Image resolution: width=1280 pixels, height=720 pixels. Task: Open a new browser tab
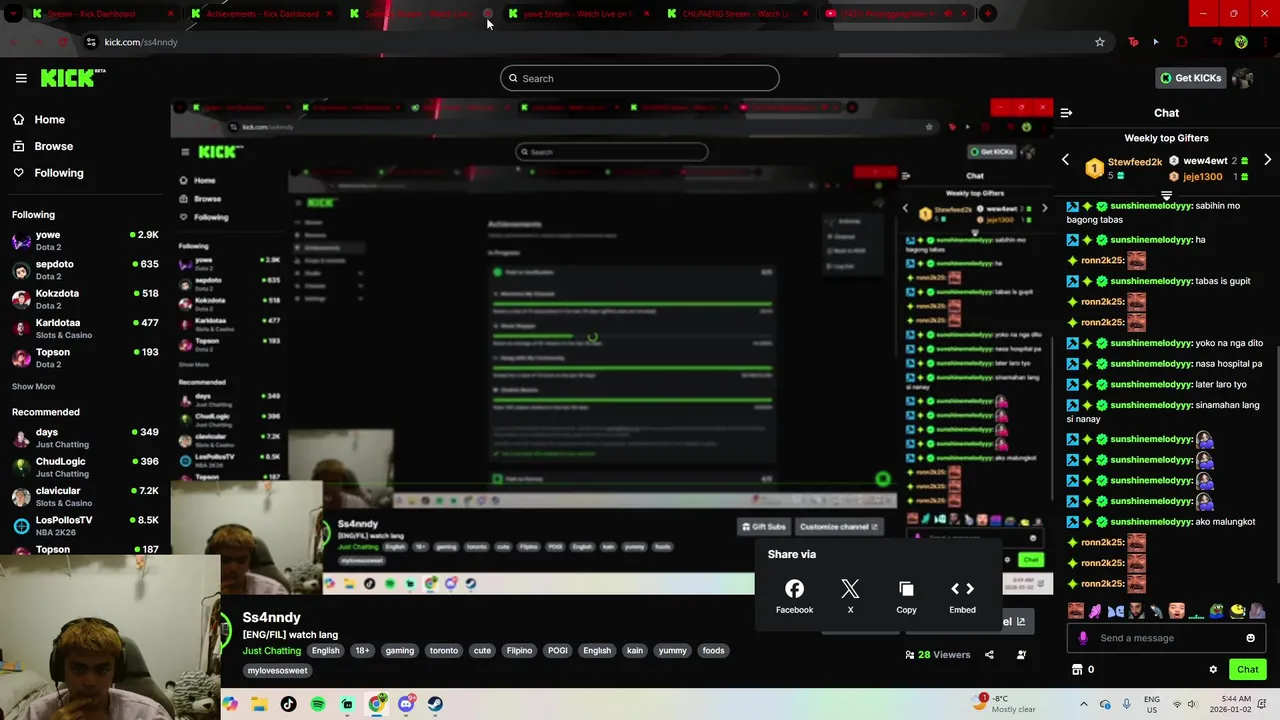coord(987,14)
